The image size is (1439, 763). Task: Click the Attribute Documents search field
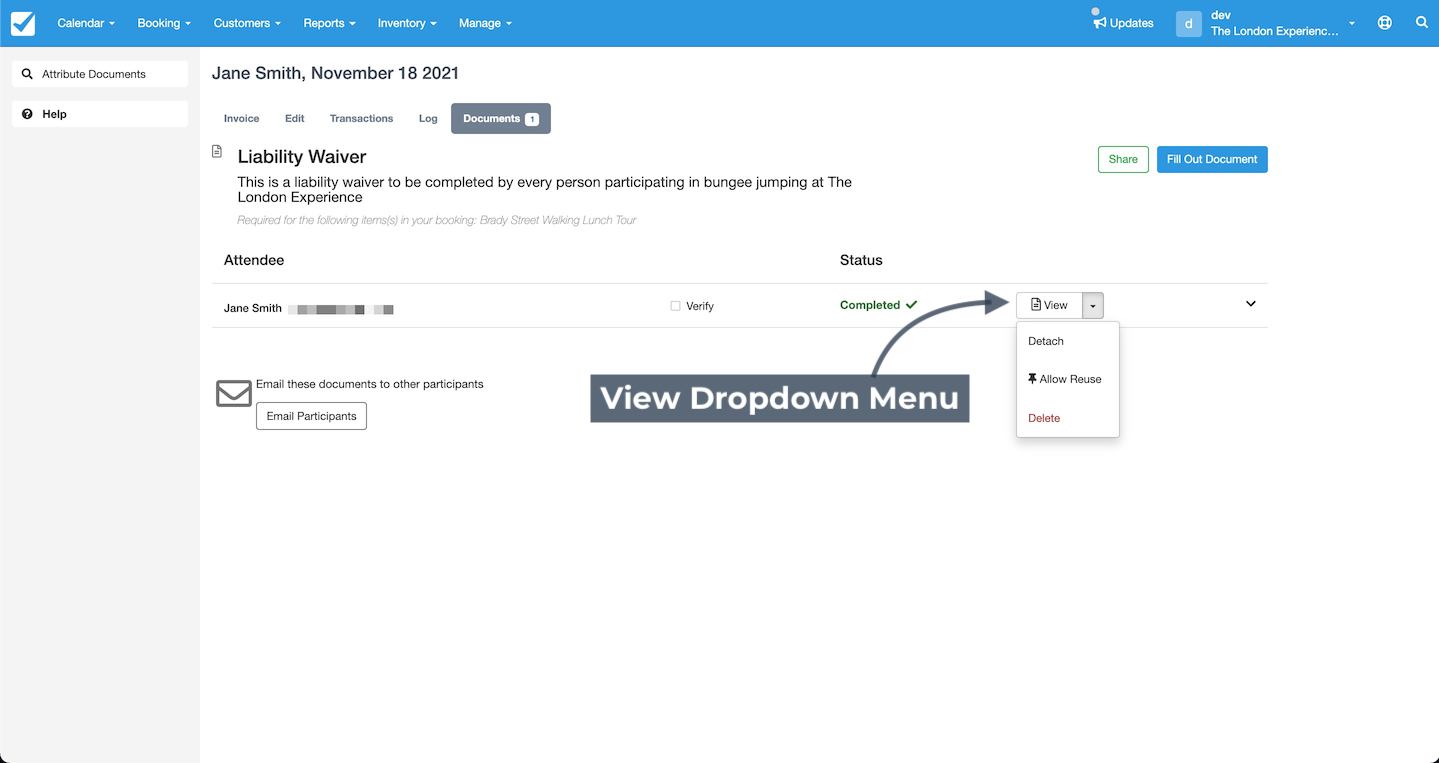[x=100, y=74]
